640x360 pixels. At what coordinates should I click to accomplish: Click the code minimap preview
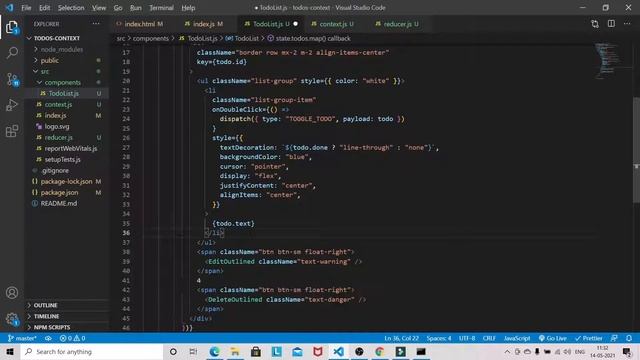click(608, 60)
